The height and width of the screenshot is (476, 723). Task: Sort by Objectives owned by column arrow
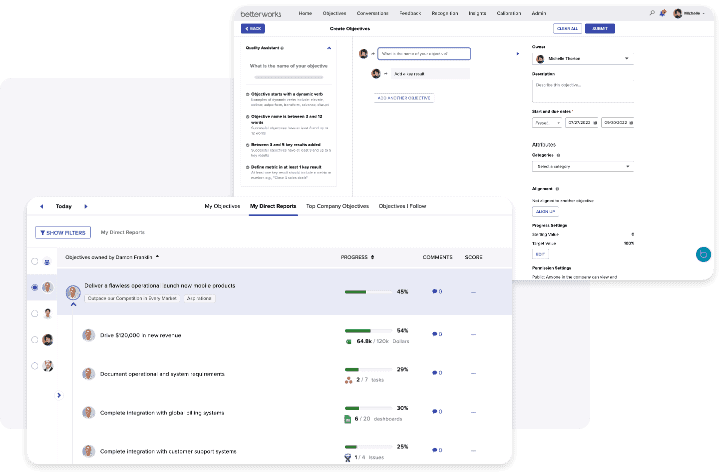[157, 256]
